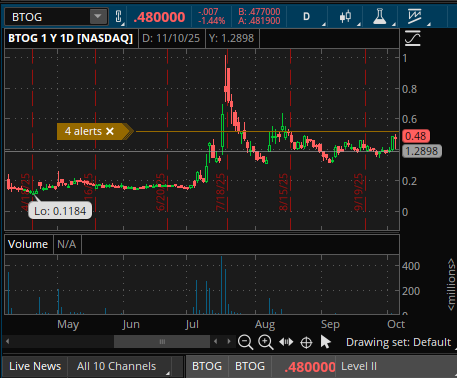Click the scrollbar left end arrow
The image size is (457, 378).
(x=7, y=341)
